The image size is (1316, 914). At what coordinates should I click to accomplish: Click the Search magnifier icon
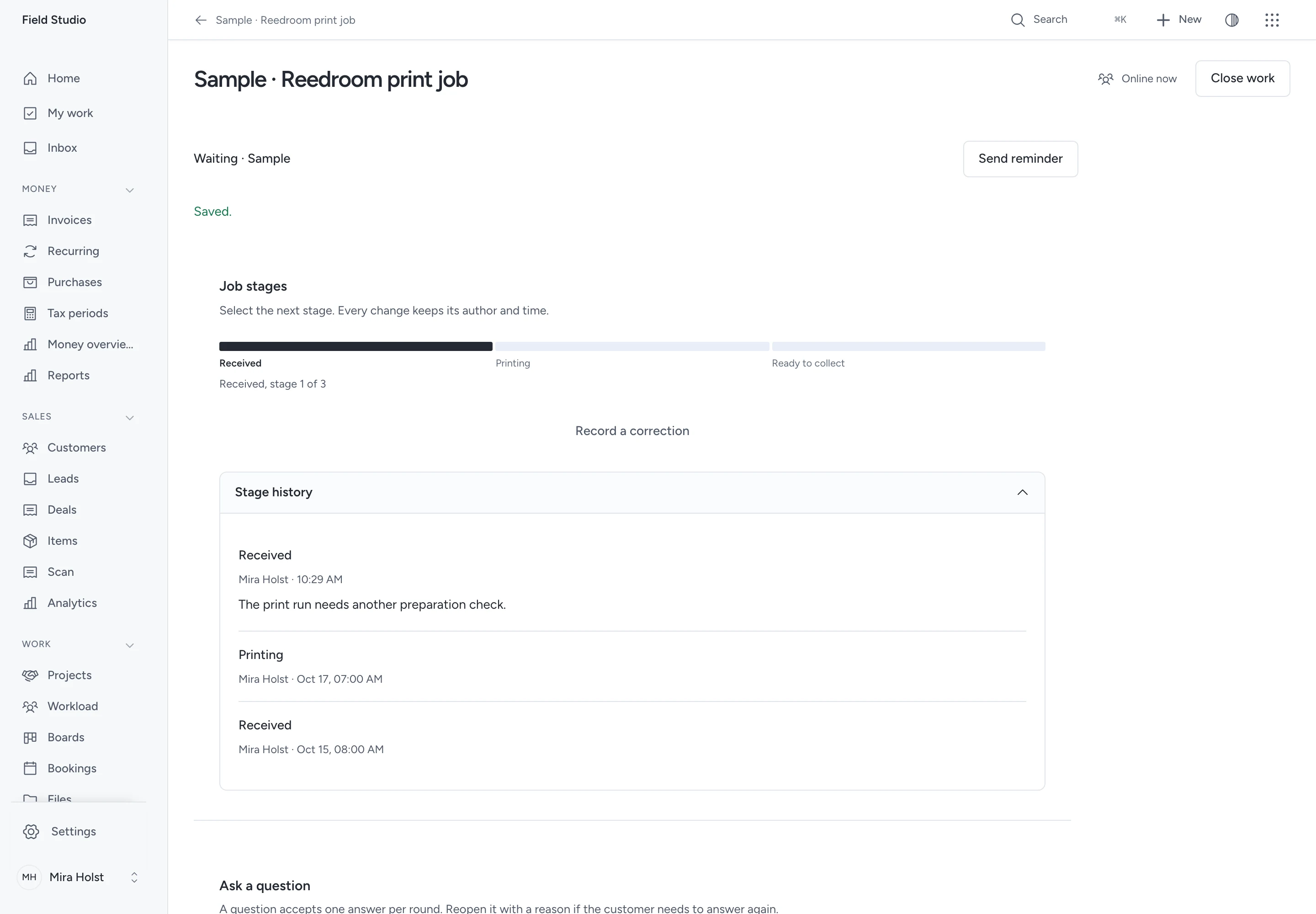[1018, 20]
